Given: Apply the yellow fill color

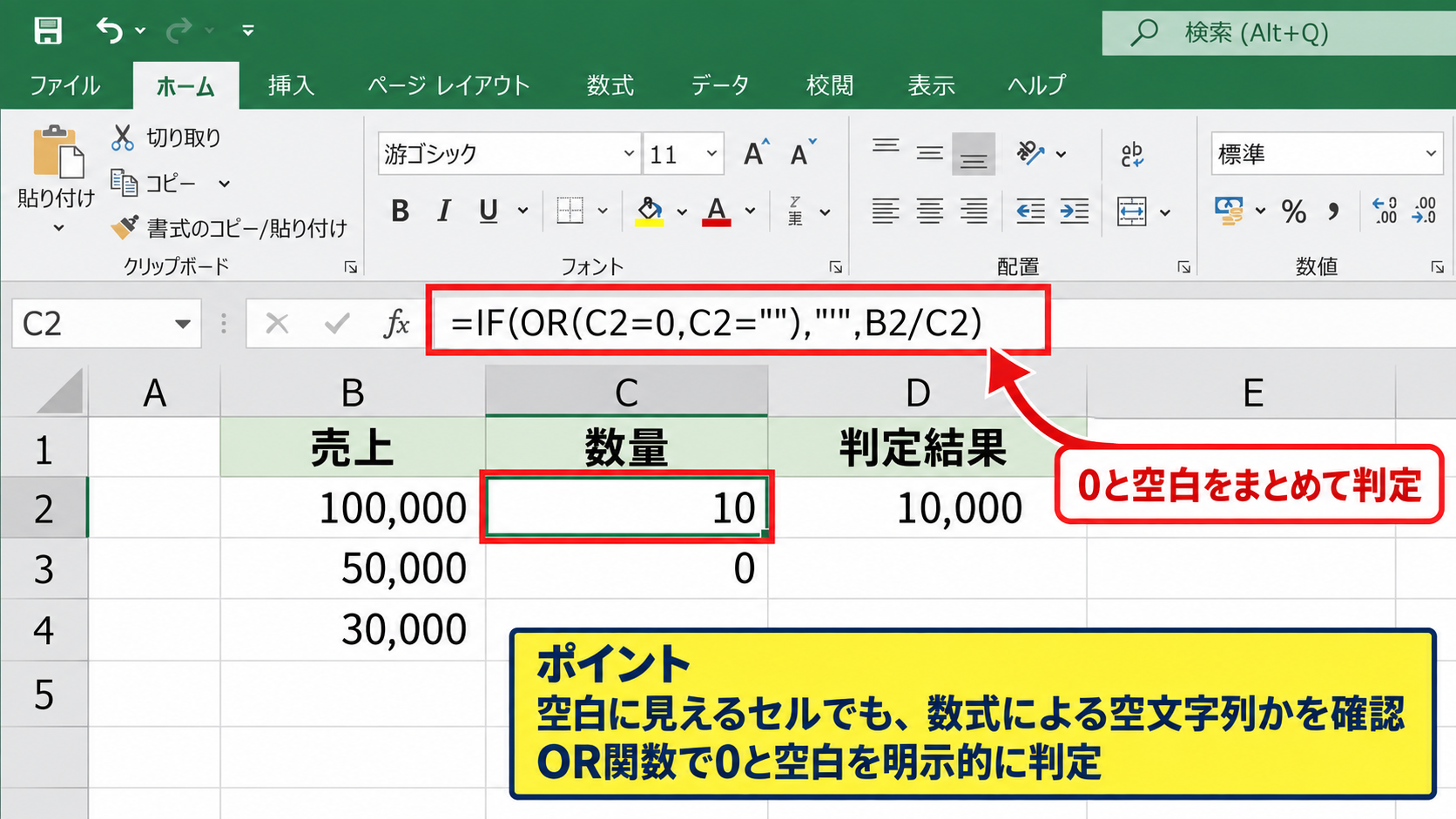Looking at the screenshot, I should [650, 211].
